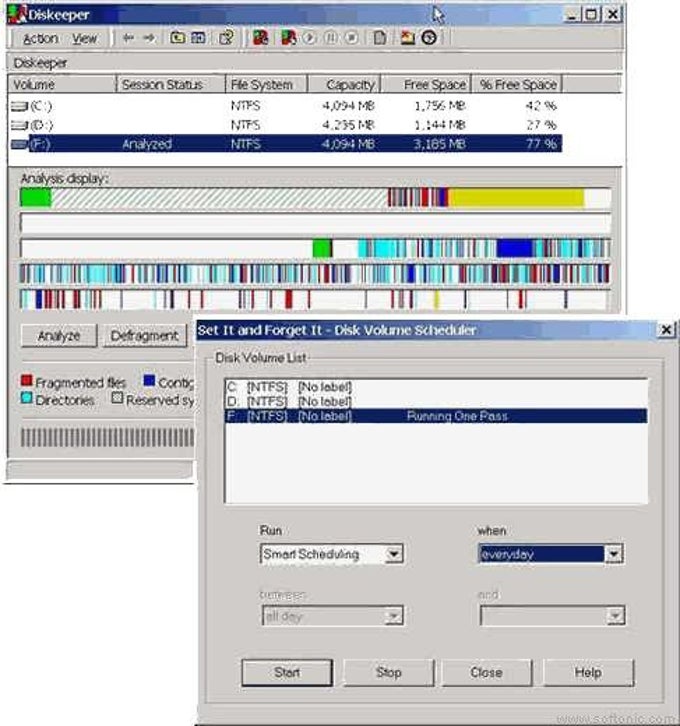Screen dimensions: 680x726
Task: Sort by the % Free Space column header
Action: [x=517, y=85]
